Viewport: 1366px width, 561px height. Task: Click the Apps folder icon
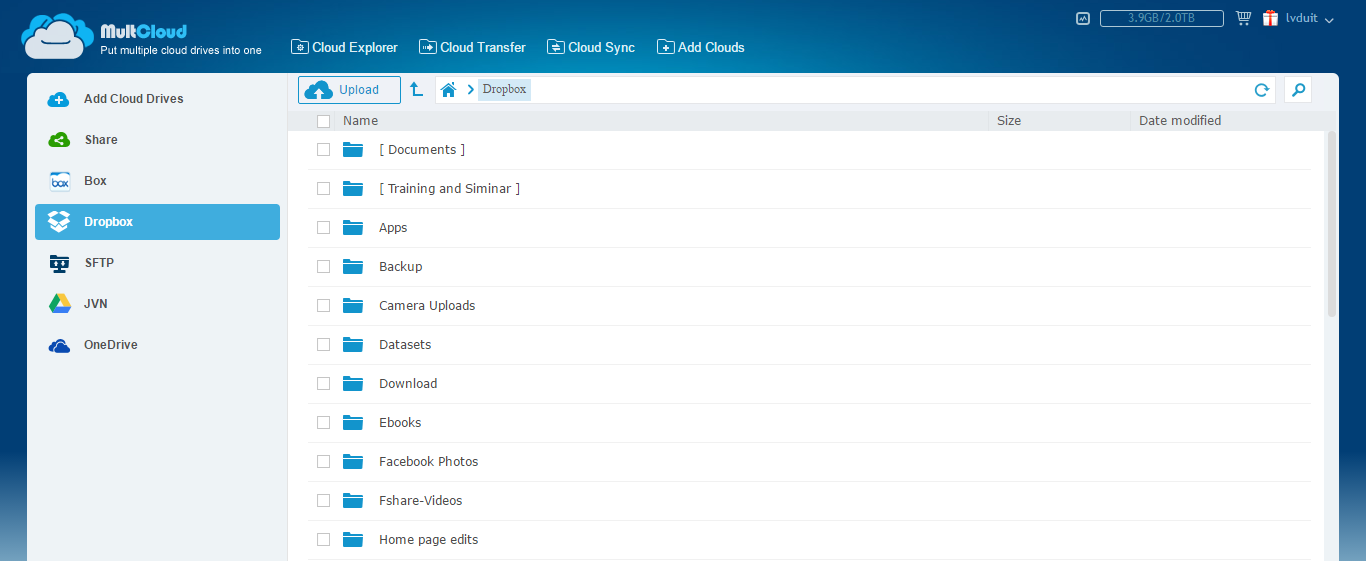353,227
